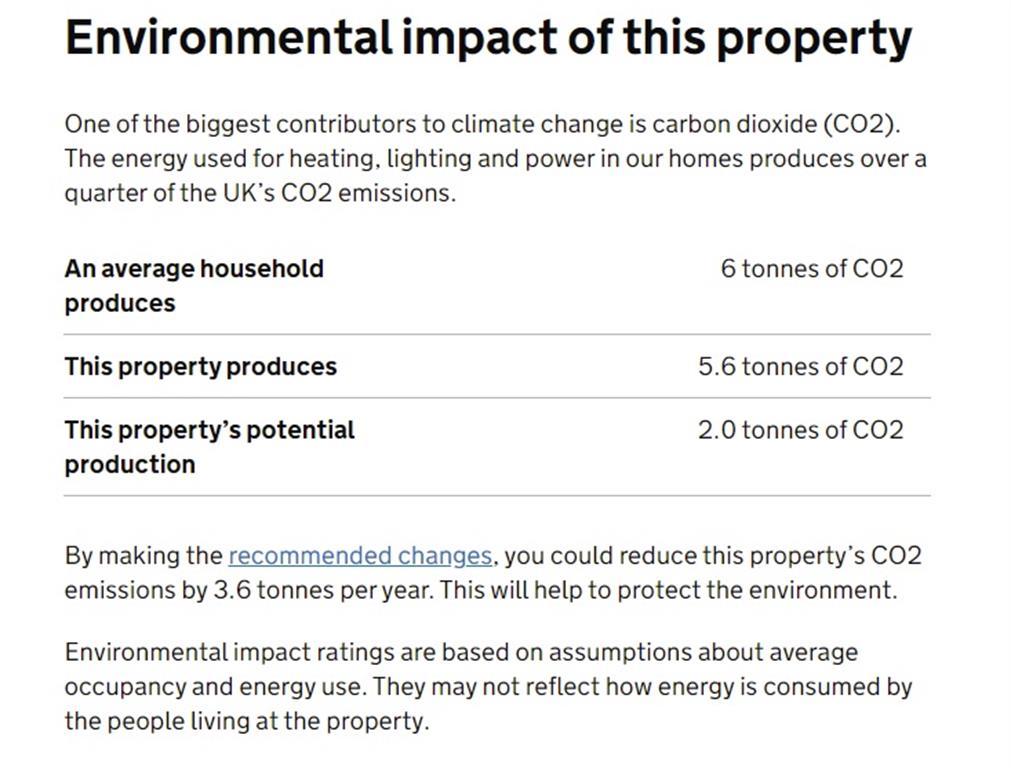Click the text 'emissions by 3.6 tonnes per year'

248,590
